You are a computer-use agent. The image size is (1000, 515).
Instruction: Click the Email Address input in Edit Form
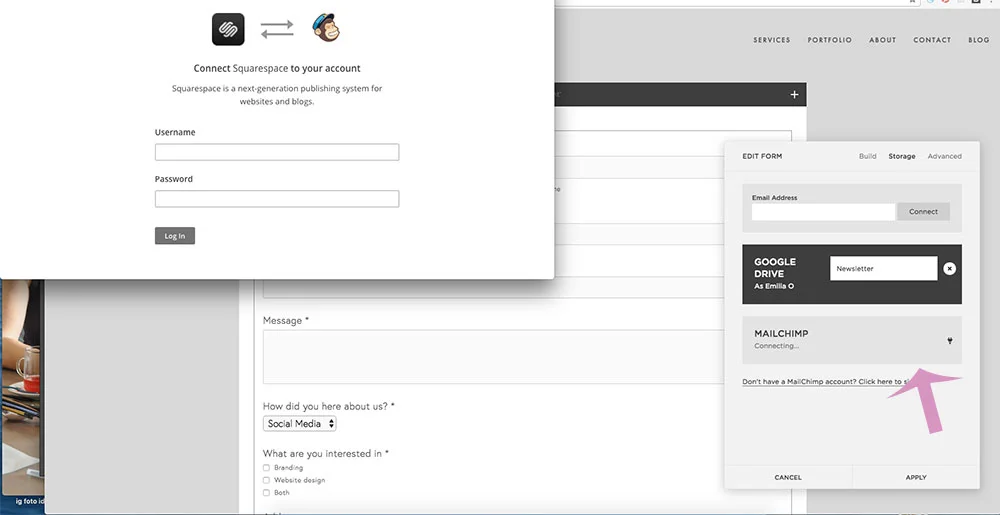823,212
